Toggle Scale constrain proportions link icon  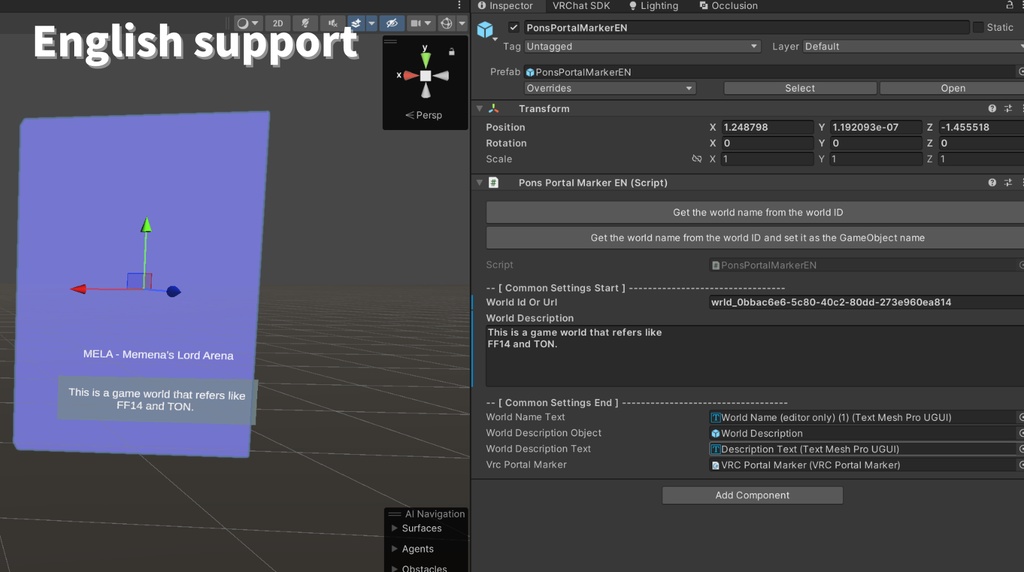(x=697, y=159)
